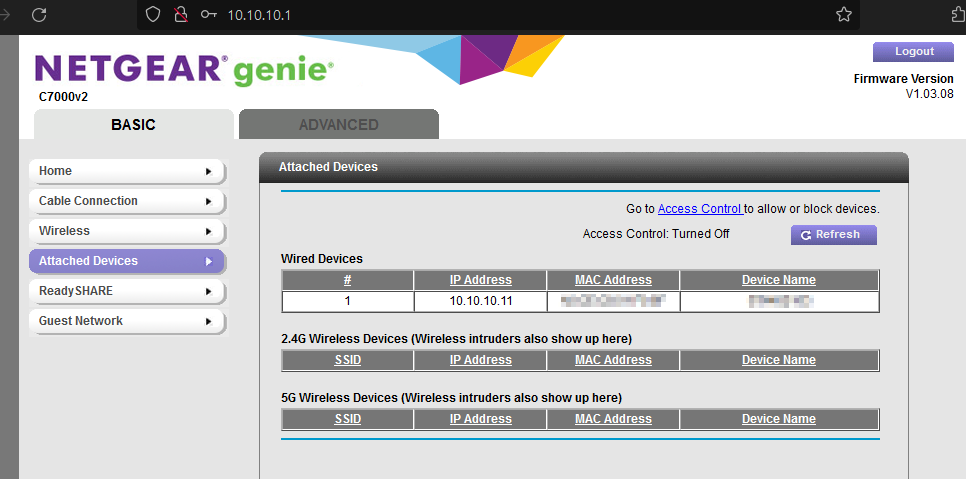Image resolution: width=966 pixels, height=479 pixels.
Task: Sort 5G devices by IP Address header
Action: click(481, 419)
